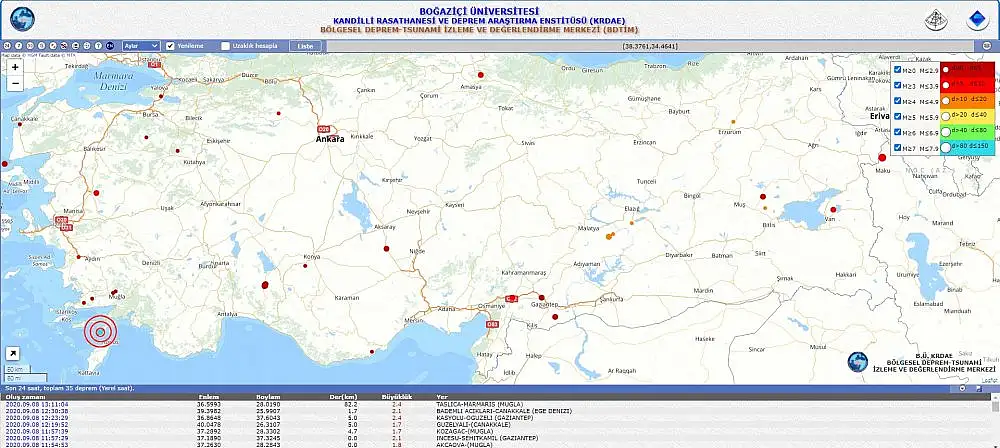Open the Aylar dropdown
1000x448 pixels.
(x=141, y=46)
